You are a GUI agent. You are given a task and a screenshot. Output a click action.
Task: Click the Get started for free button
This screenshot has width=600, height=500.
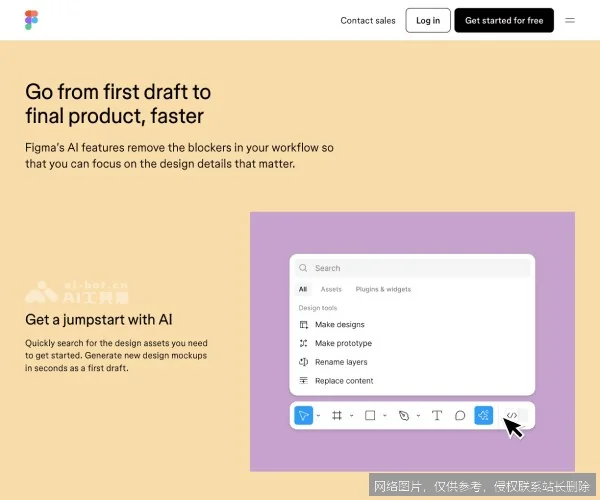click(x=504, y=20)
